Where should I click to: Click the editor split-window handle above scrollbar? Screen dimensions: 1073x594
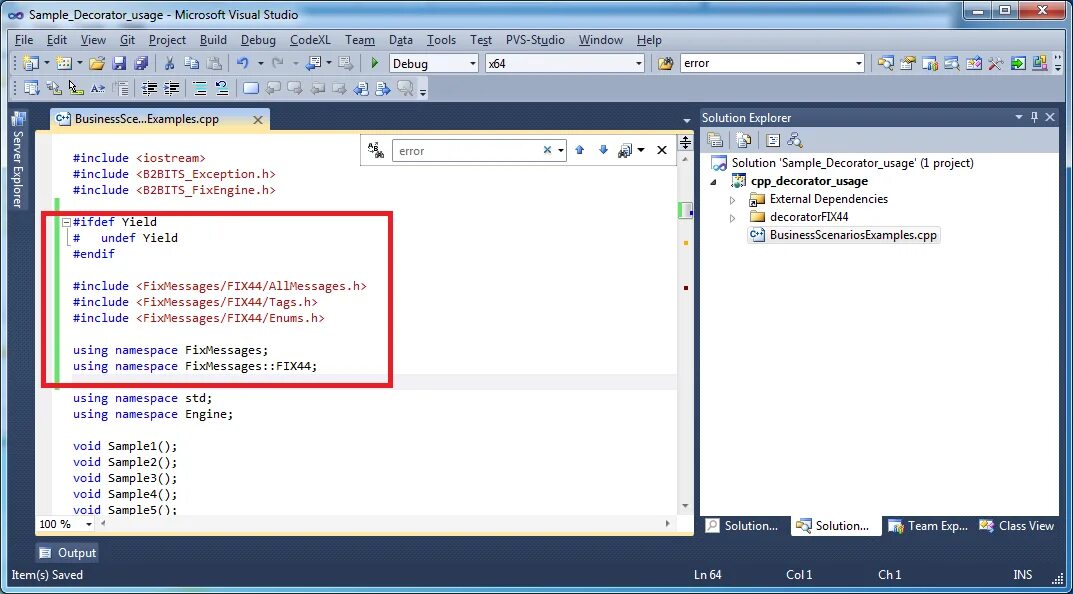point(685,142)
